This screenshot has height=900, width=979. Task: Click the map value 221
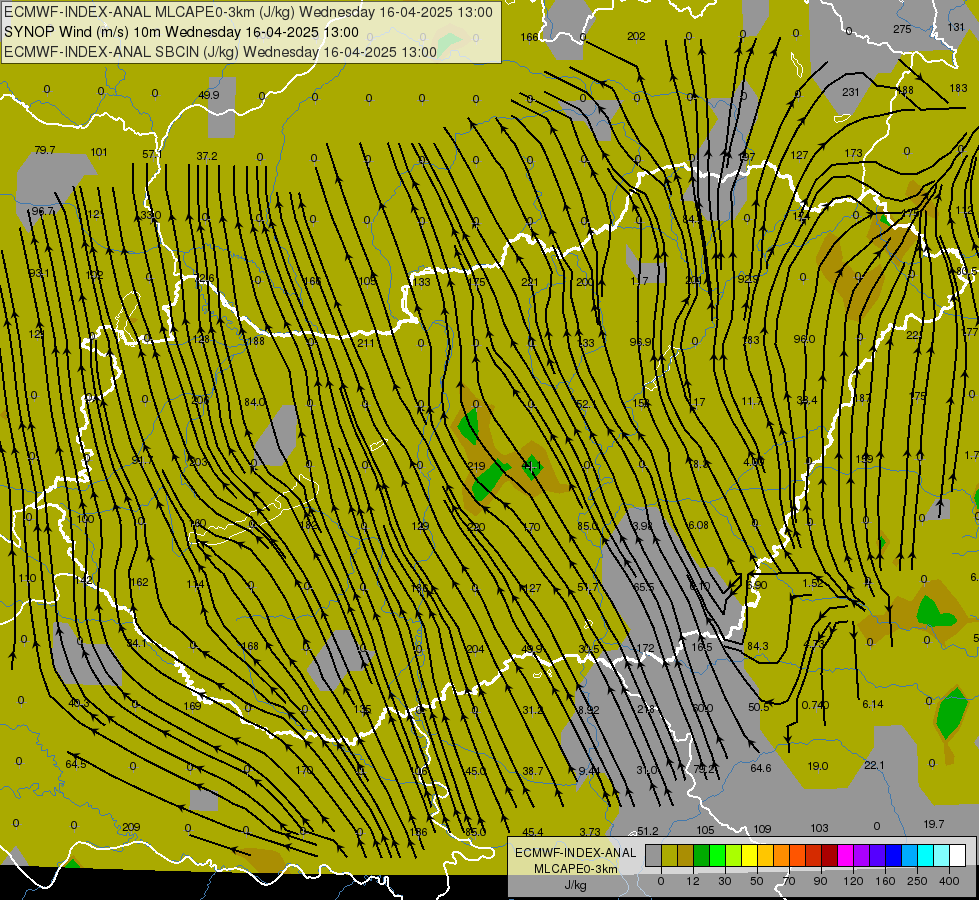point(529,282)
